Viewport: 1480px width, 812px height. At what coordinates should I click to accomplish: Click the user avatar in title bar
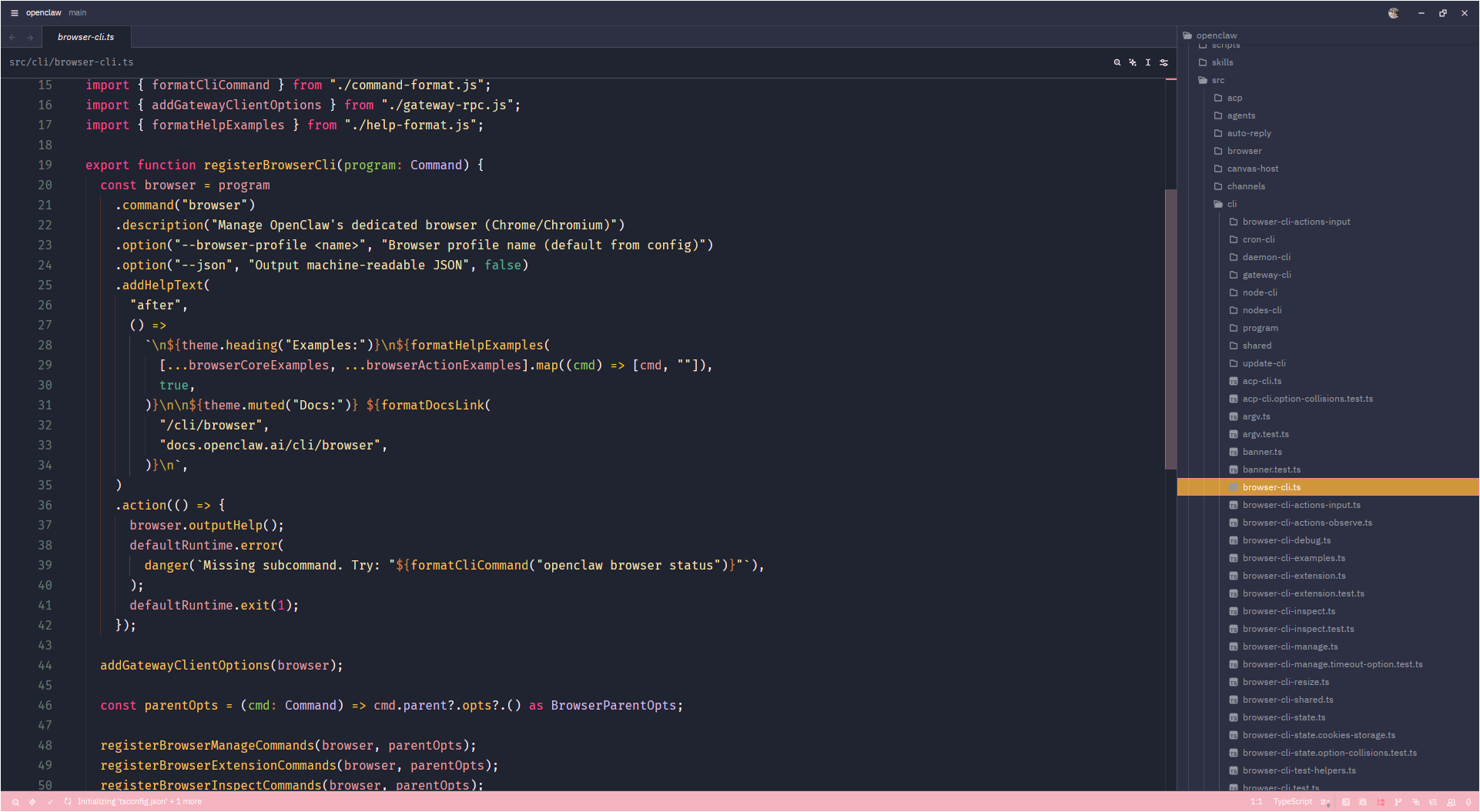click(1394, 13)
